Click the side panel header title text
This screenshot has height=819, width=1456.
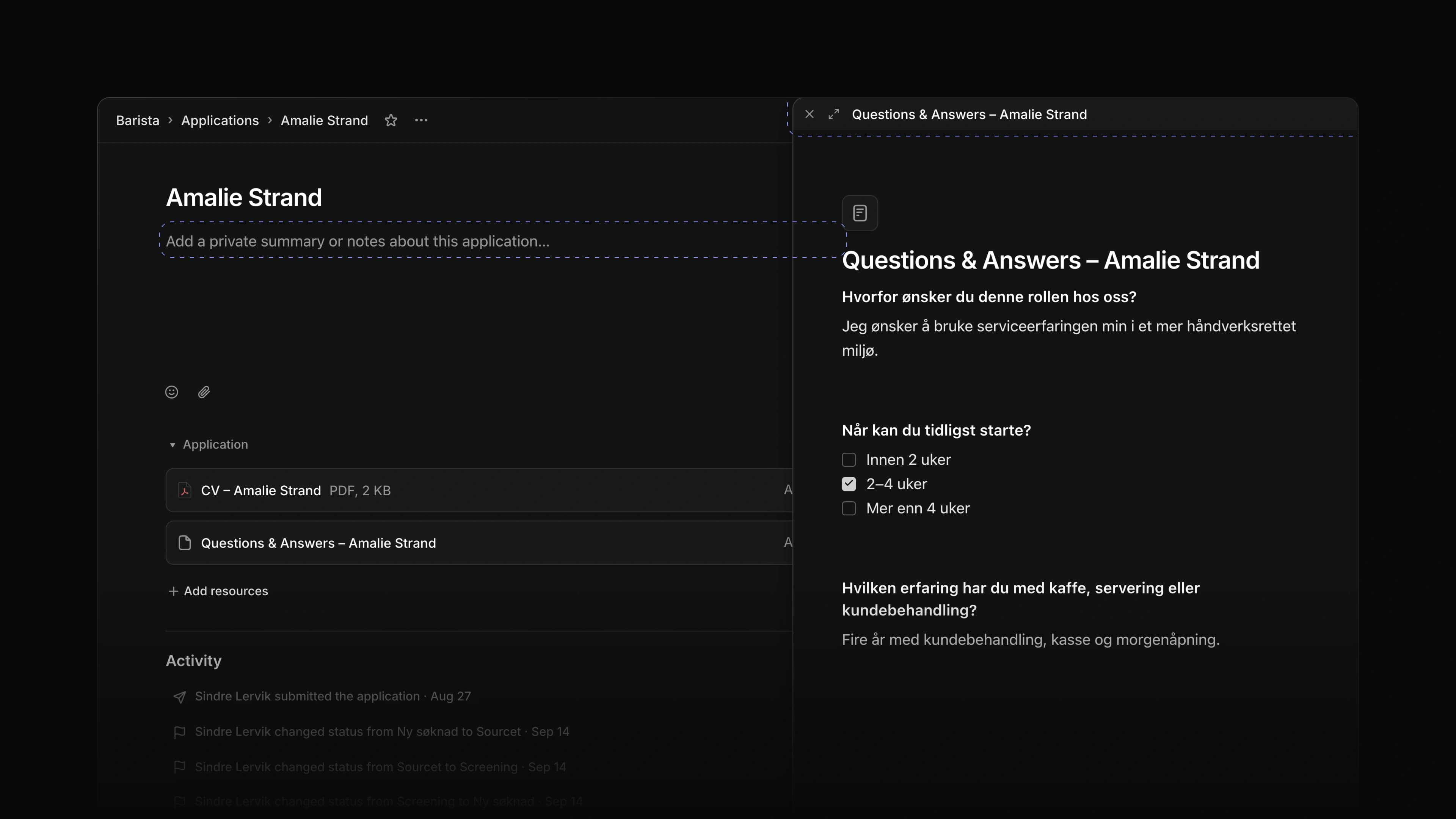click(970, 114)
